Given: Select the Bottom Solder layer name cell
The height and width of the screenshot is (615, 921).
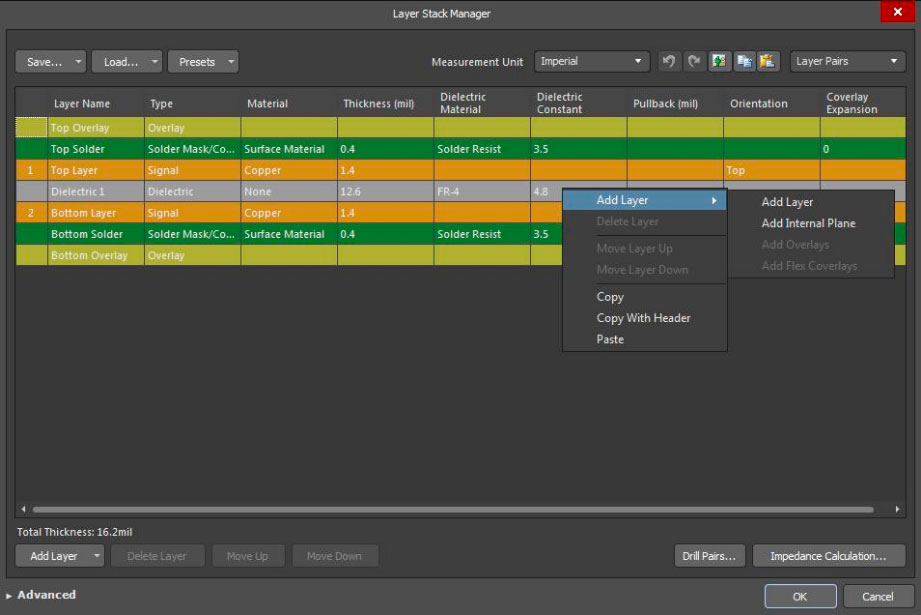Looking at the screenshot, I should tap(96, 234).
